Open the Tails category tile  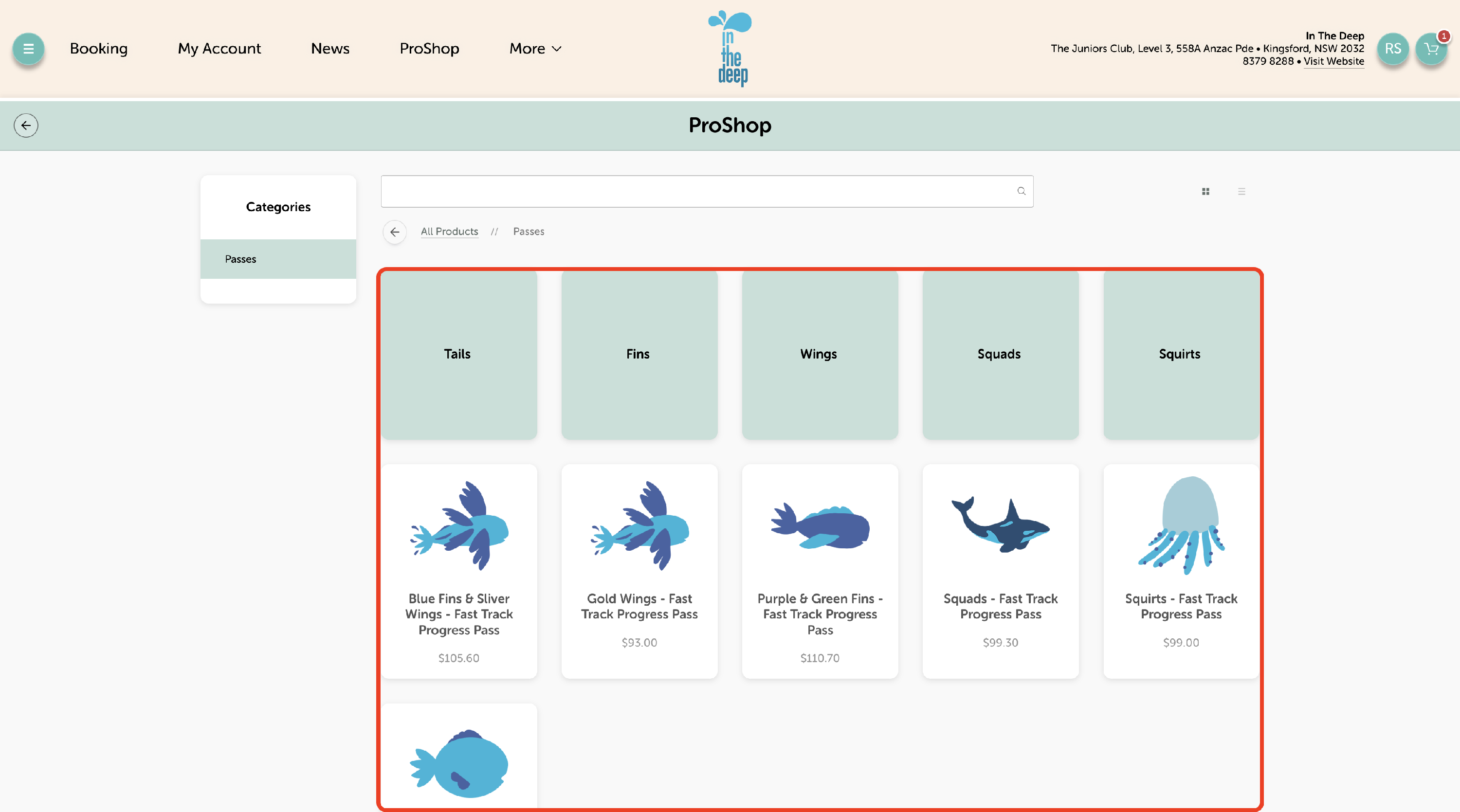(x=458, y=355)
